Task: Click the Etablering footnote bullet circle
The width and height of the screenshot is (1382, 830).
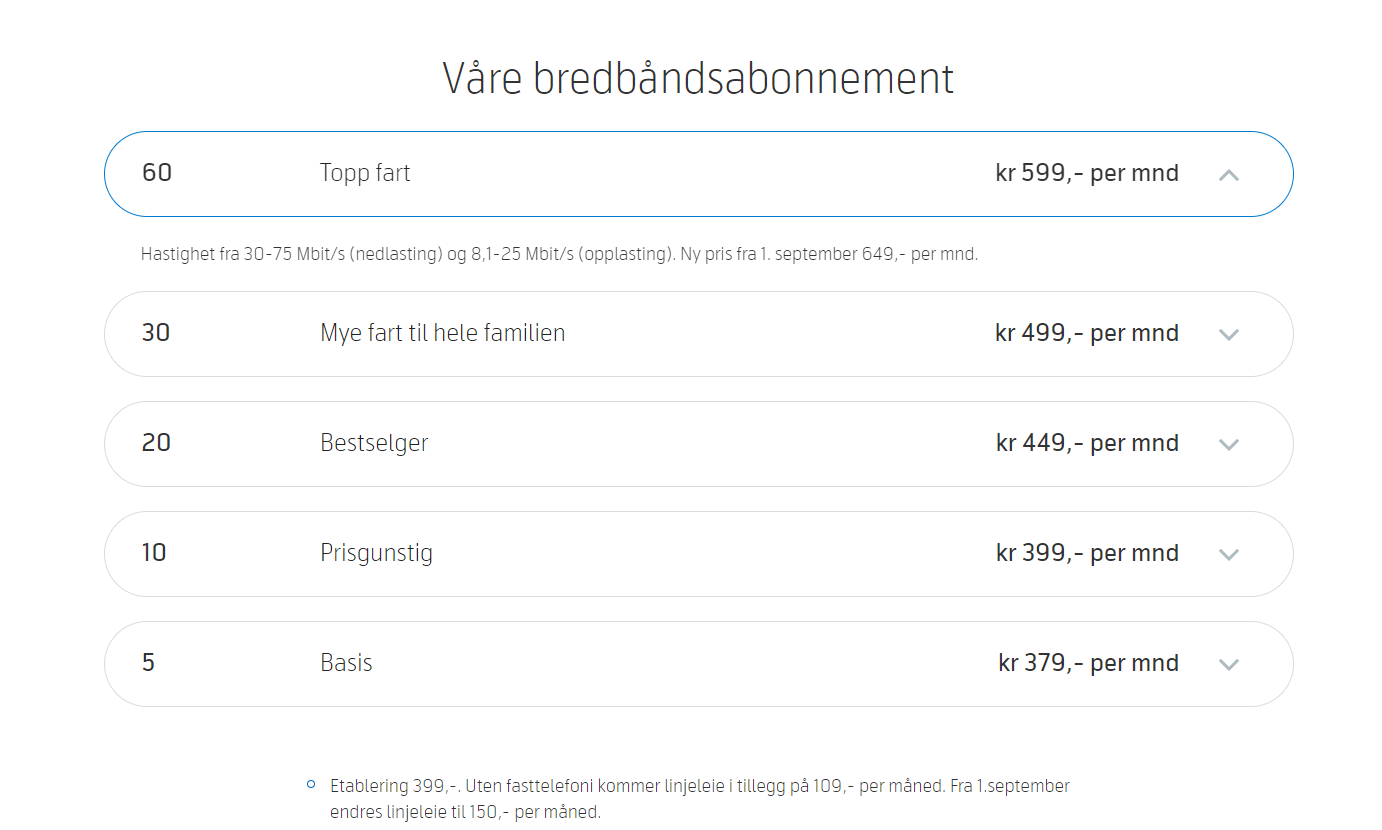Action: [x=311, y=784]
